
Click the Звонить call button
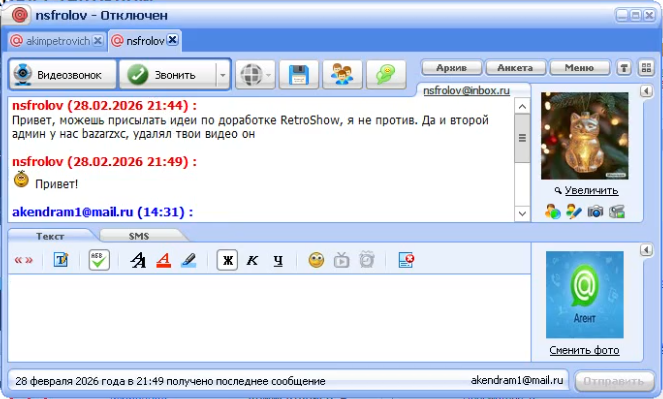tap(168, 74)
